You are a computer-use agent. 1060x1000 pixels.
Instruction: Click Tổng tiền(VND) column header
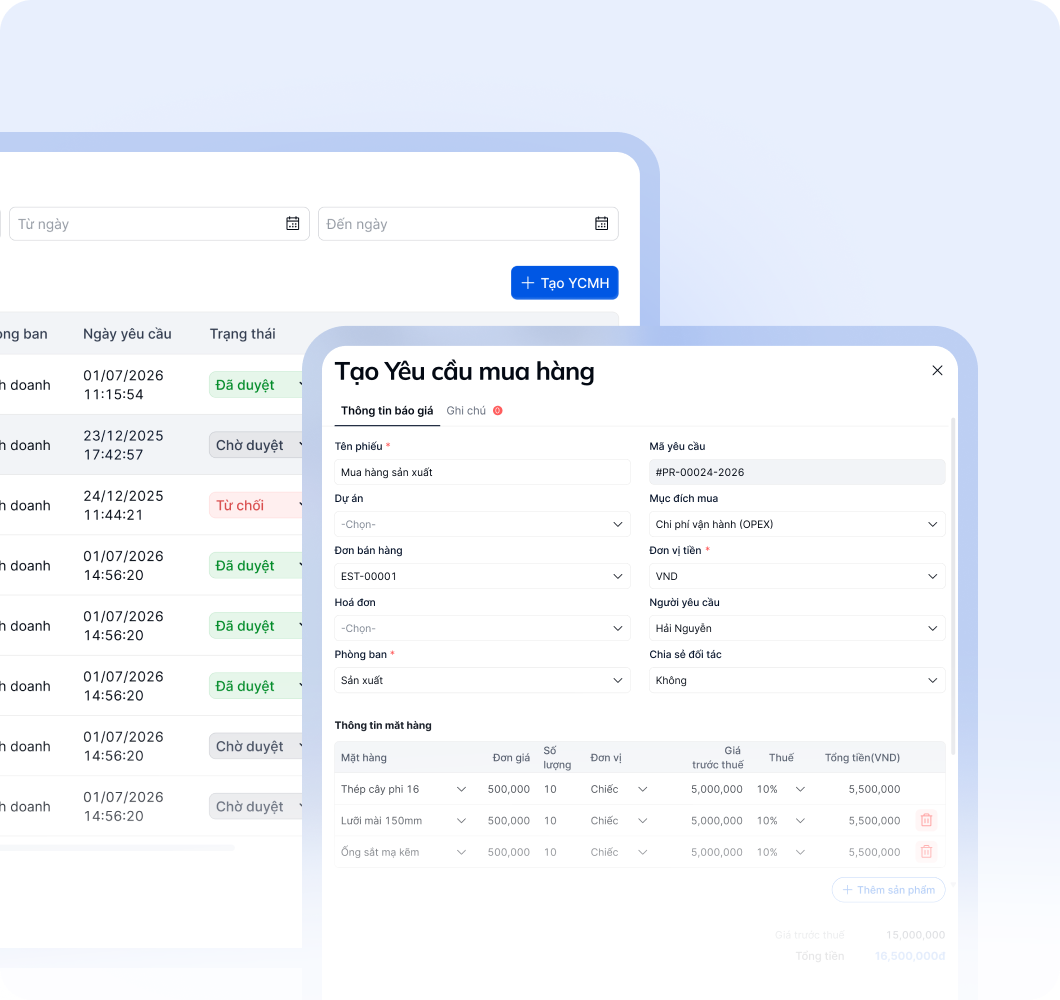pos(862,757)
